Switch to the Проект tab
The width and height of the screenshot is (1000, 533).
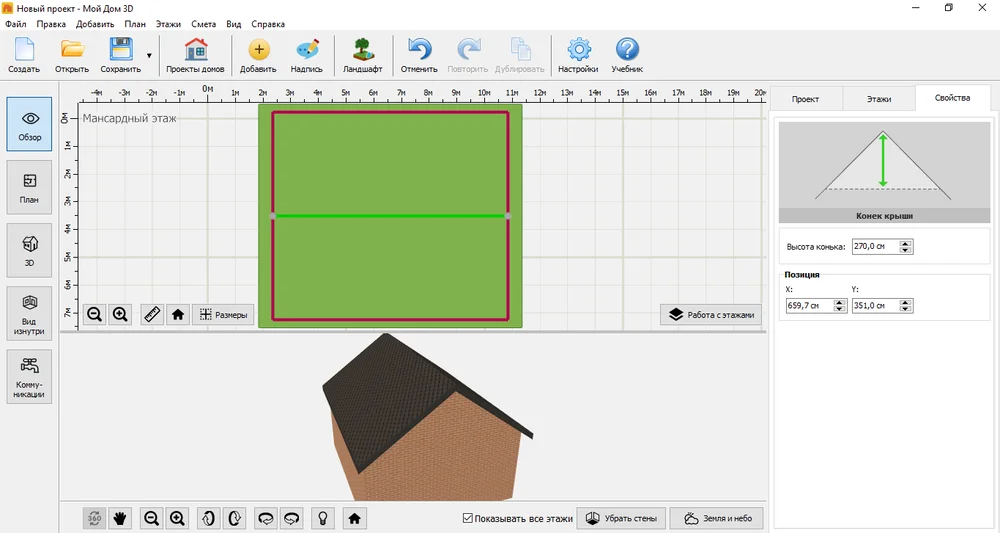[805, 99]
